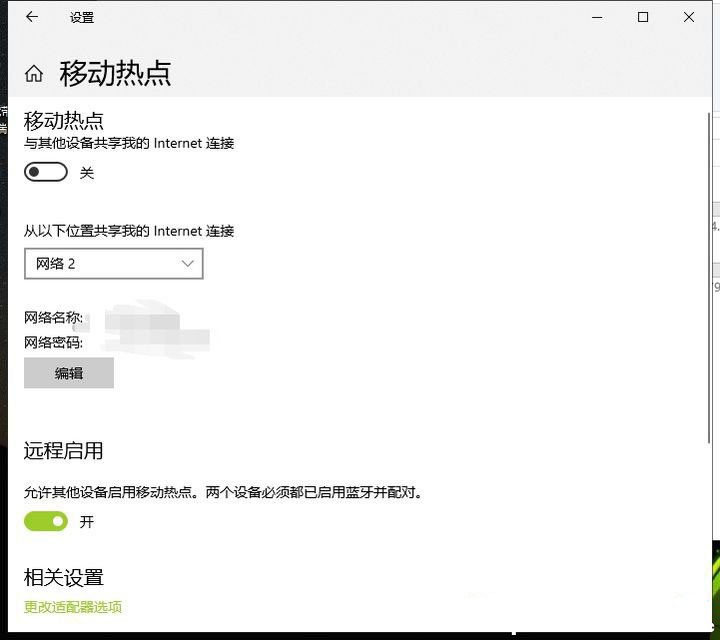The height and width of the screenshot is (640, 720).
Task: Click the 远程启用 section heading
Action: 63,450
